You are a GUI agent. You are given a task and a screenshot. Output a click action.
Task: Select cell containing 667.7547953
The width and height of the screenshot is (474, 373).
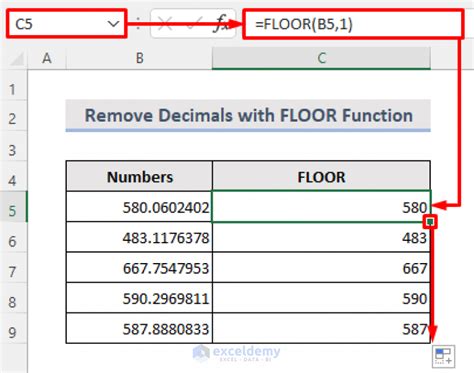pyautogui.click(x=139, y=268)
